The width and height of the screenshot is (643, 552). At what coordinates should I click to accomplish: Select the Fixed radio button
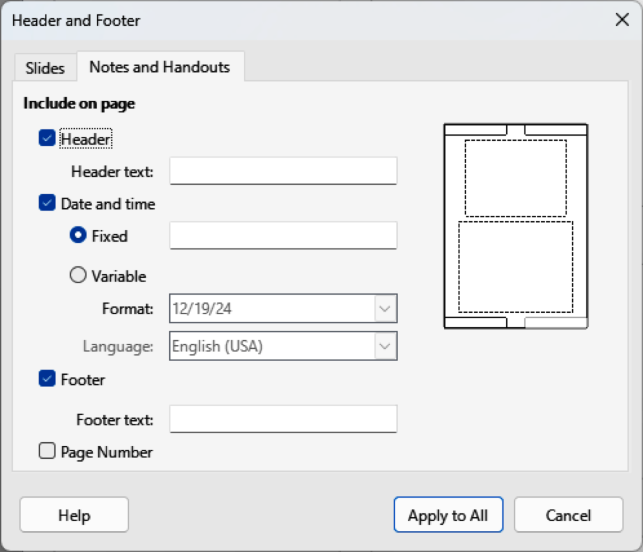tap(78, 236)
